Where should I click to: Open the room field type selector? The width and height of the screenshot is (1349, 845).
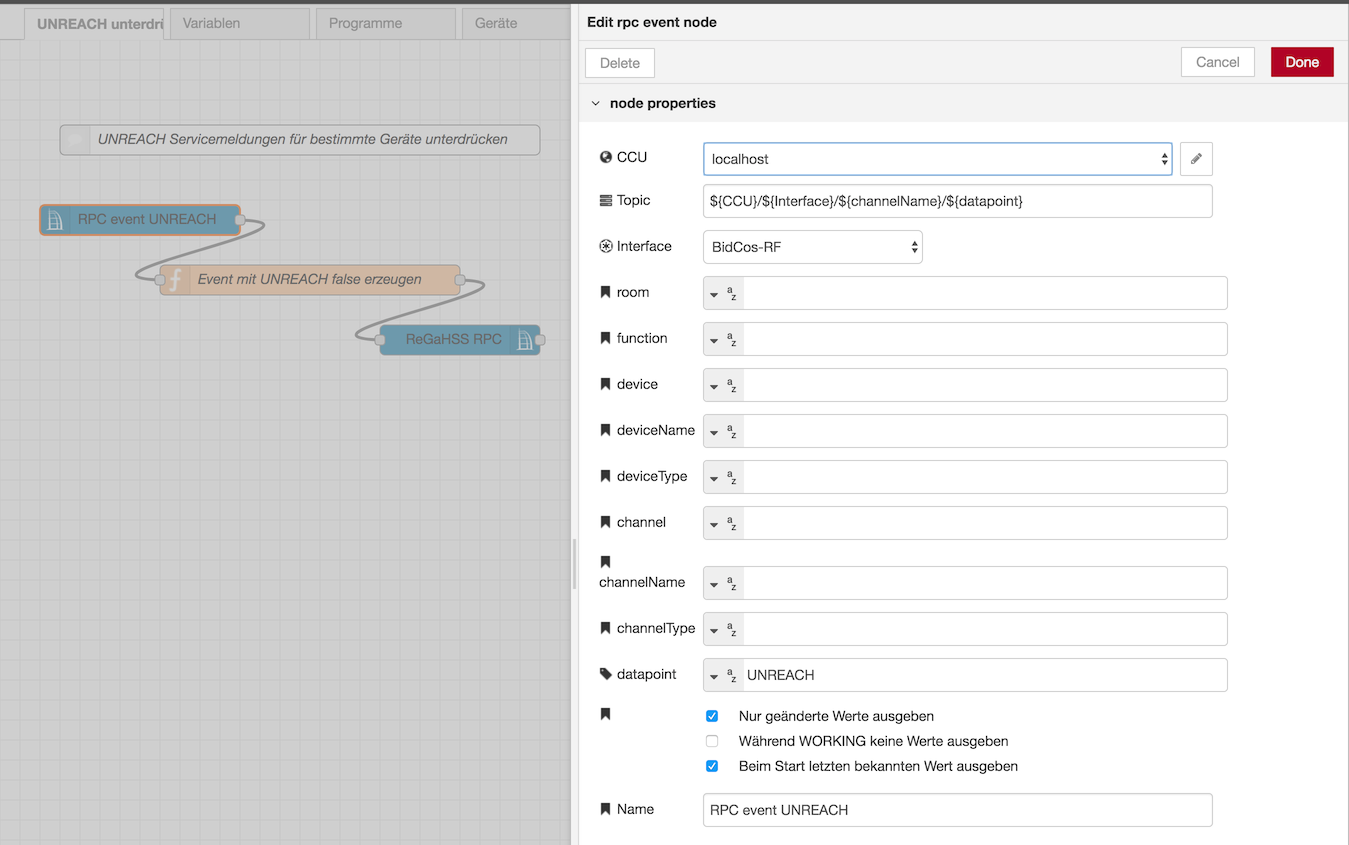click(723, 293)
